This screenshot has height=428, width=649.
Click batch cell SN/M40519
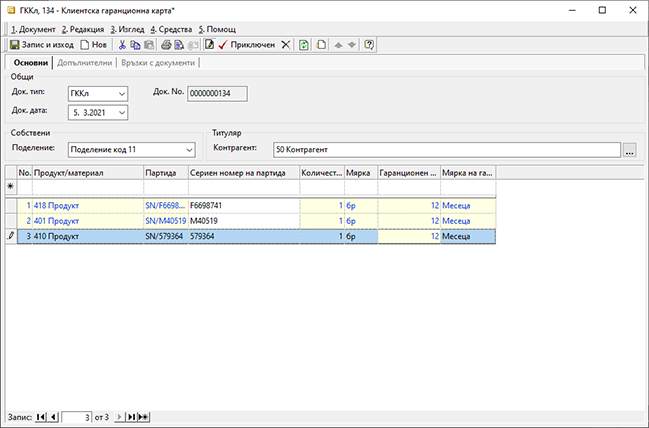[166, 221]
